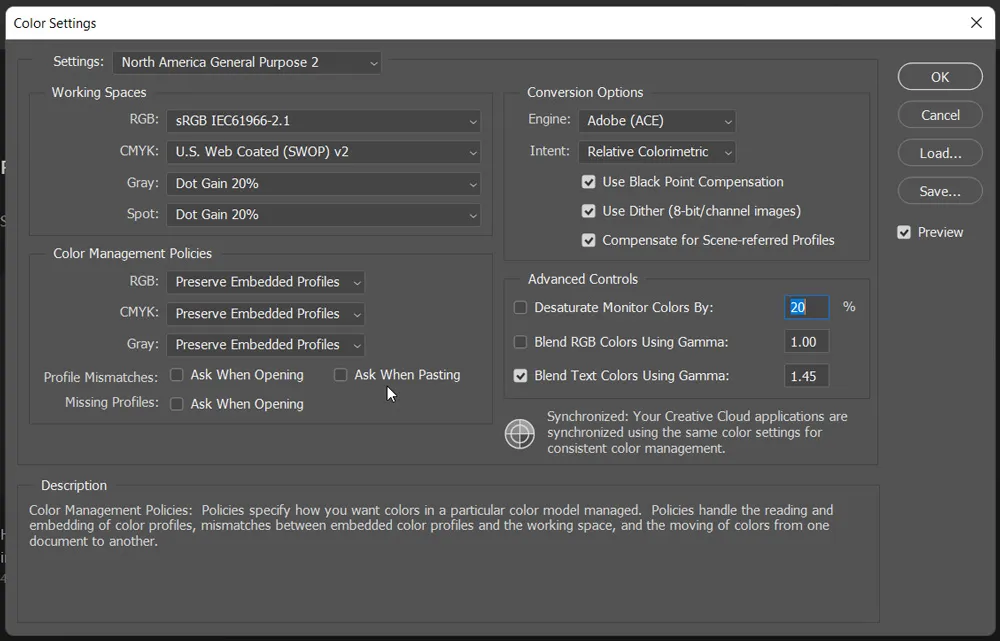This screenshot has height=641, width=1000.
Task: Click the Desaturate Monitor Colors percentage field
Action: click(806, 308)
